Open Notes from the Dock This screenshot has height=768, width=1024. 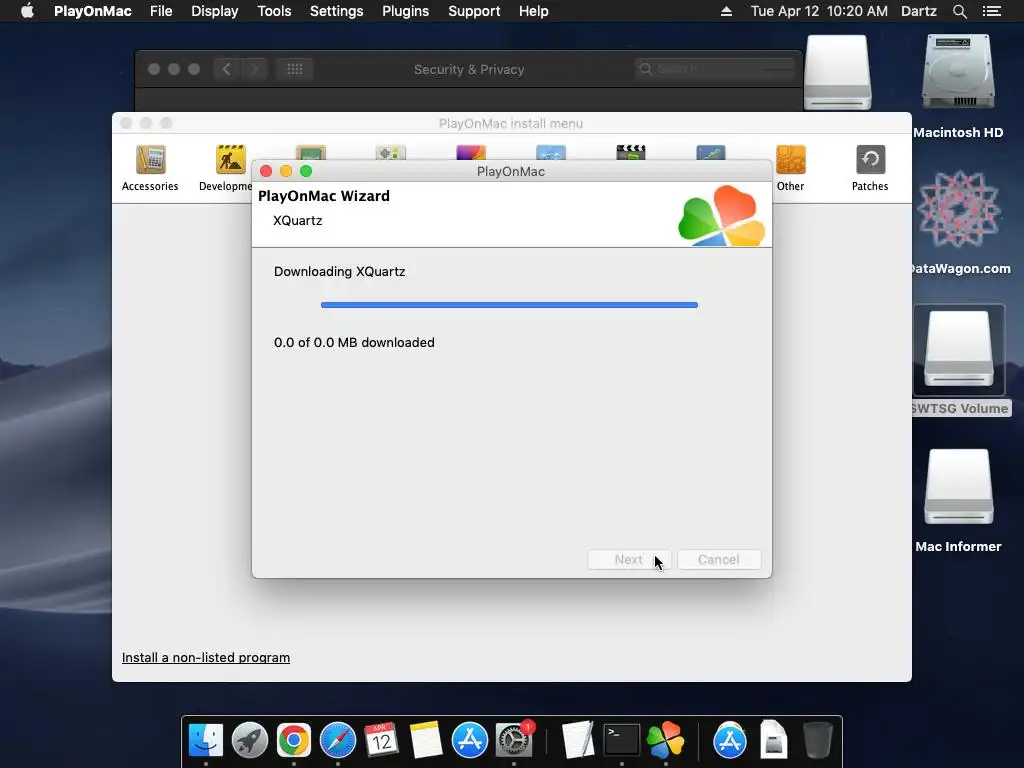point(426,741)
